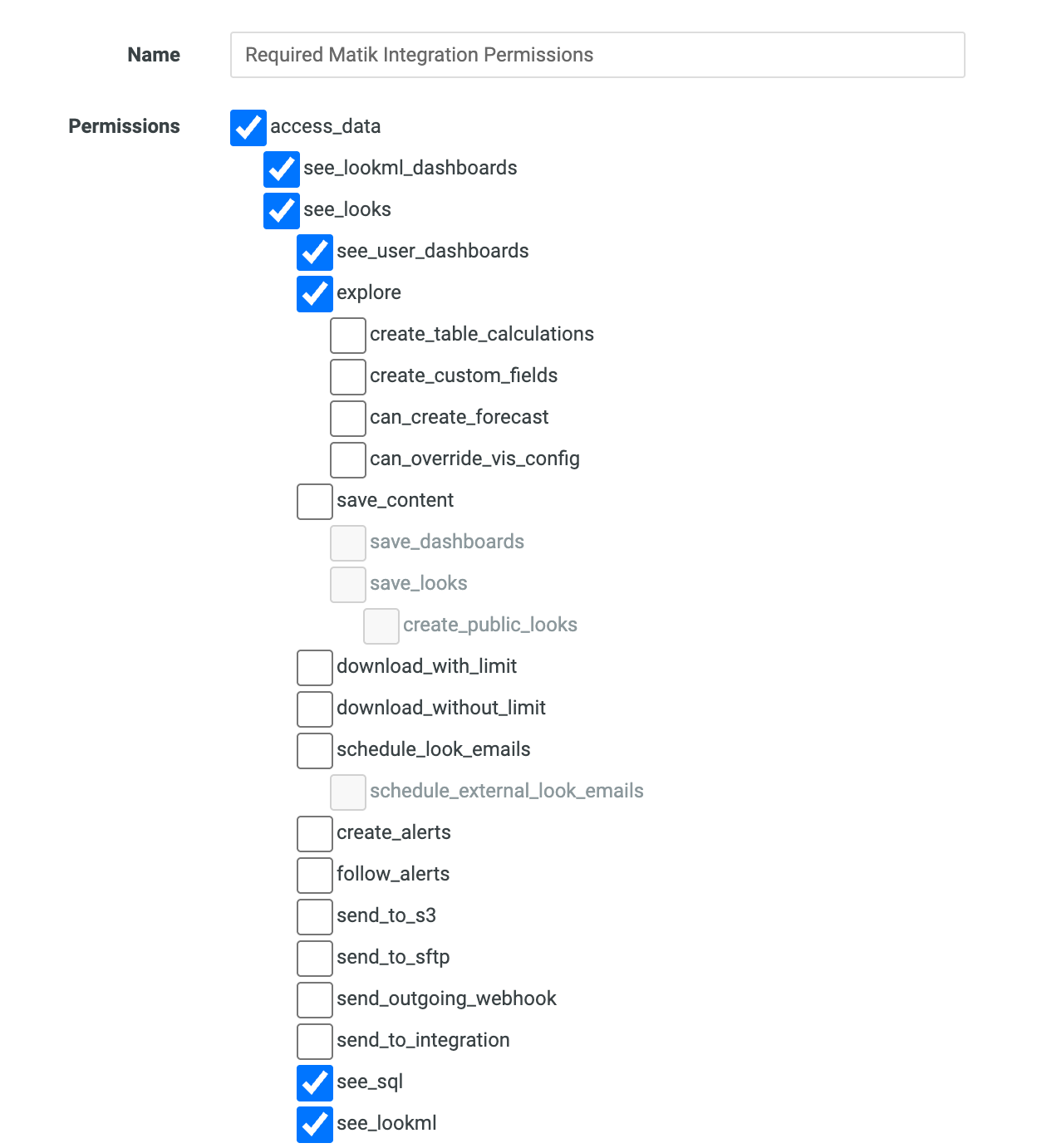Screen dimensions: 1037x1148
Task: Tick the schedule_look_emails checkbox
Action: point(315,750)
